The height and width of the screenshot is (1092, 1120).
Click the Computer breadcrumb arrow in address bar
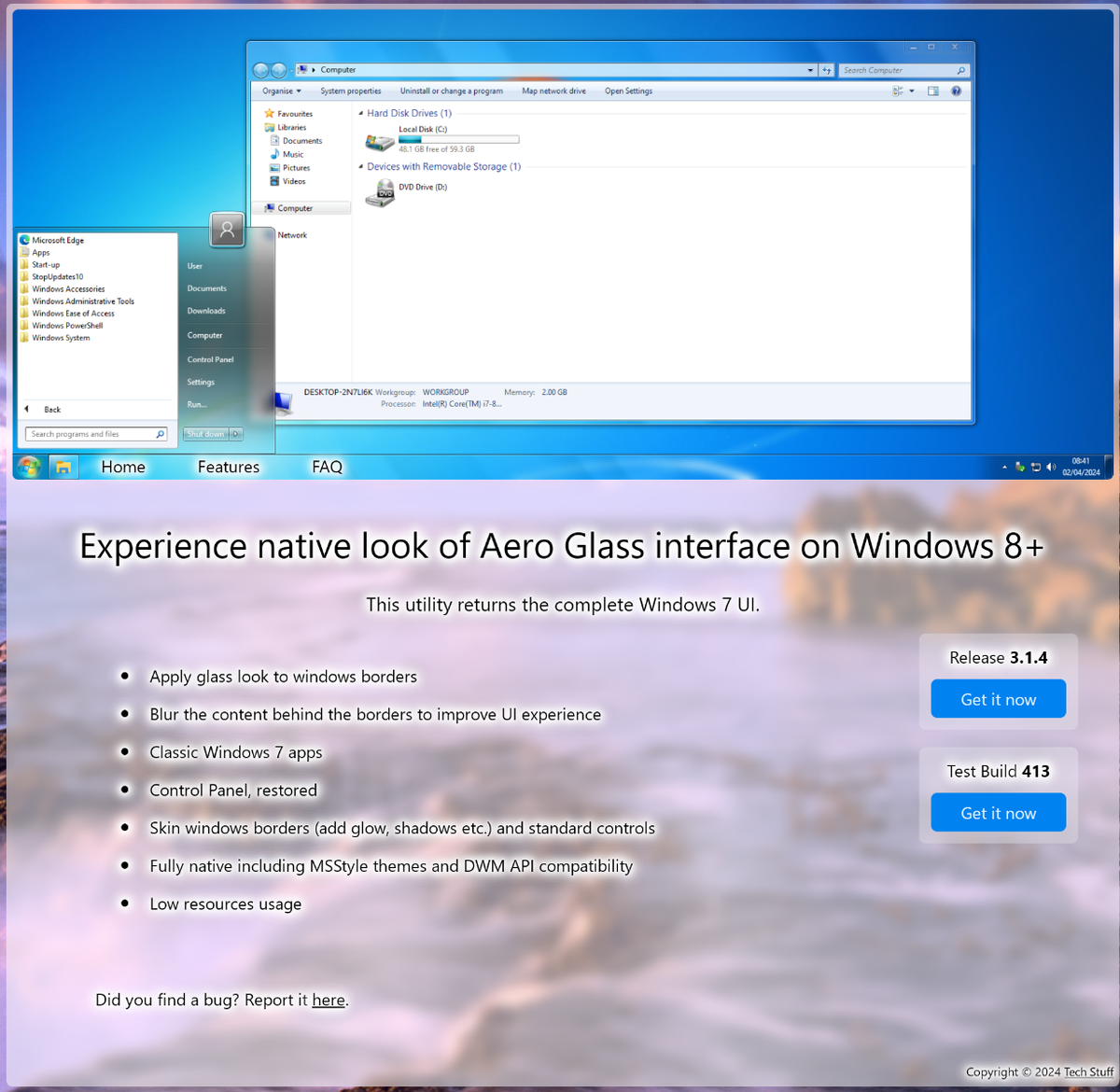point(314,70)
